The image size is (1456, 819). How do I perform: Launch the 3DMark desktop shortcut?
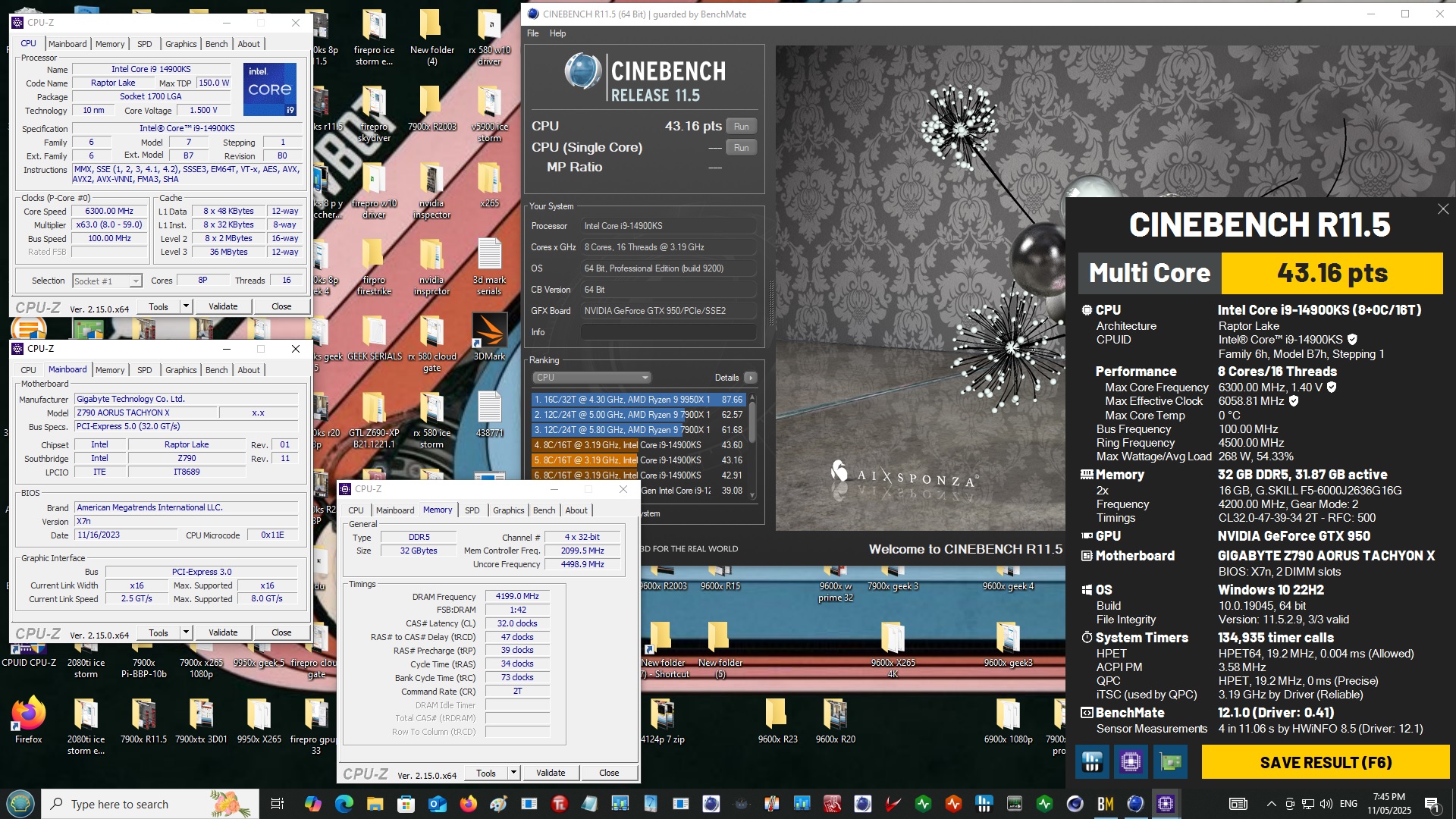489,337
